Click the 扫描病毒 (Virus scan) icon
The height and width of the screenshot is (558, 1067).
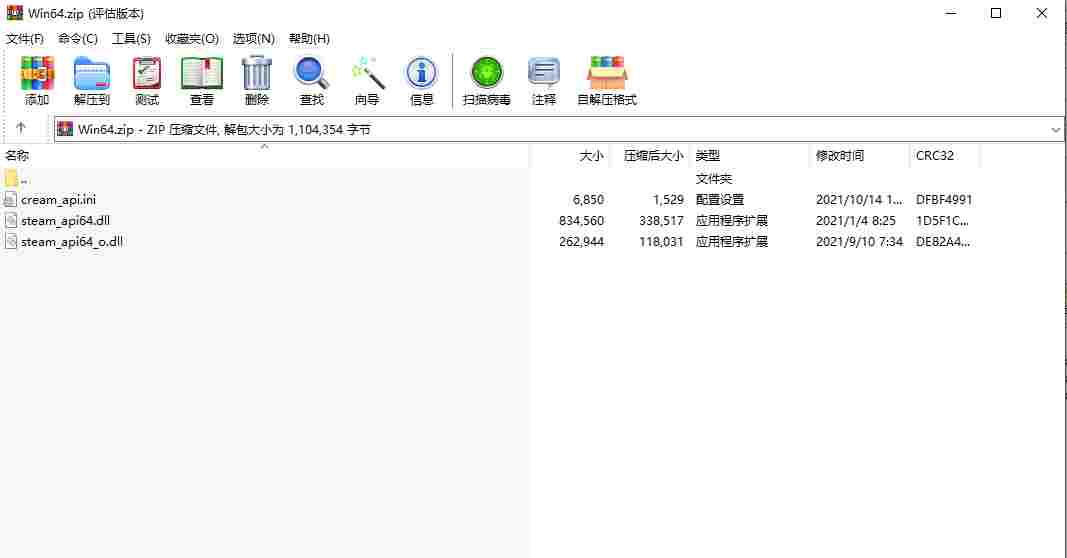point(487,73)
